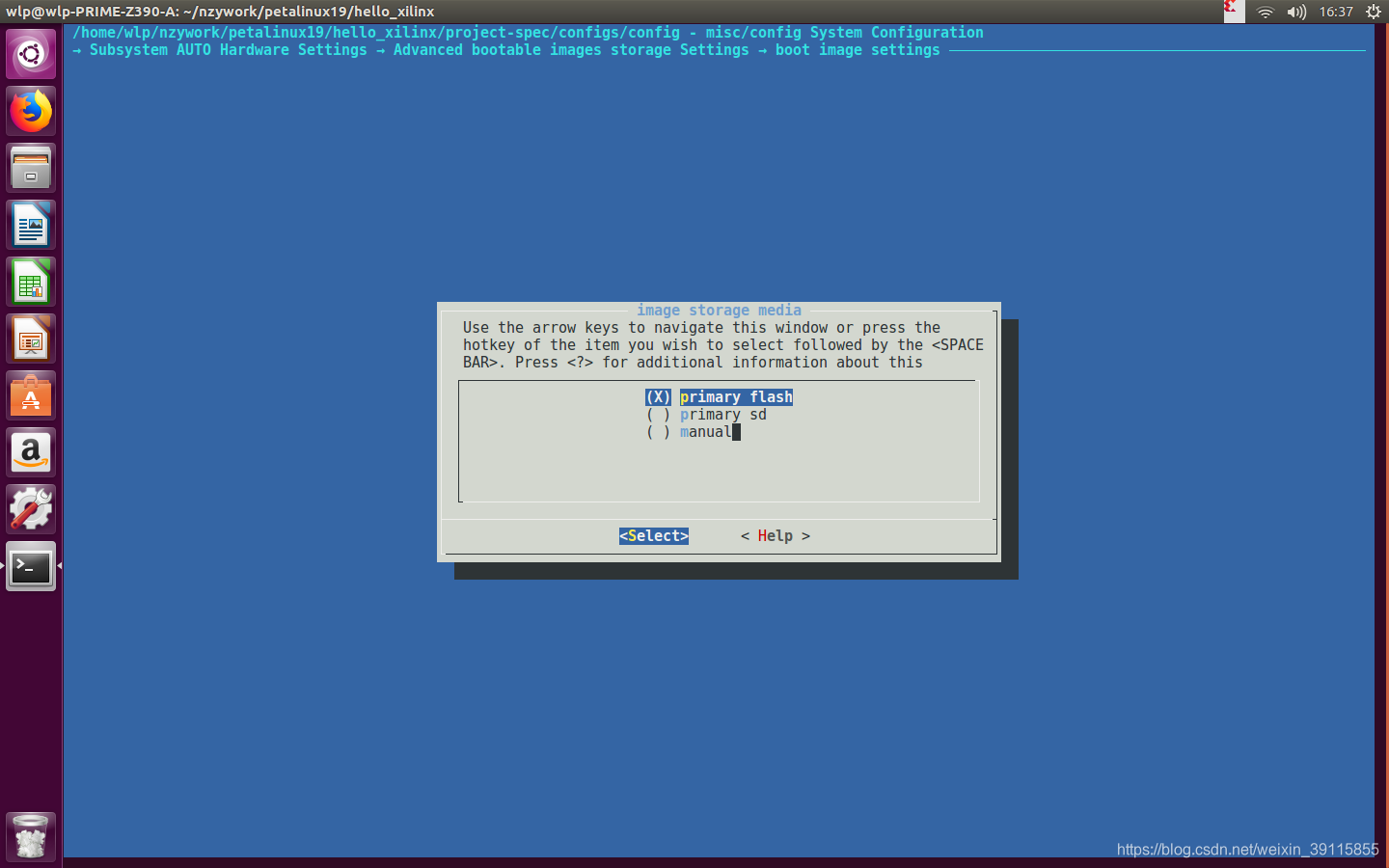This screenshot has height=868, width=1389.
Task: Open the volume indicator menu
Action: click(x=1296, y=13)
